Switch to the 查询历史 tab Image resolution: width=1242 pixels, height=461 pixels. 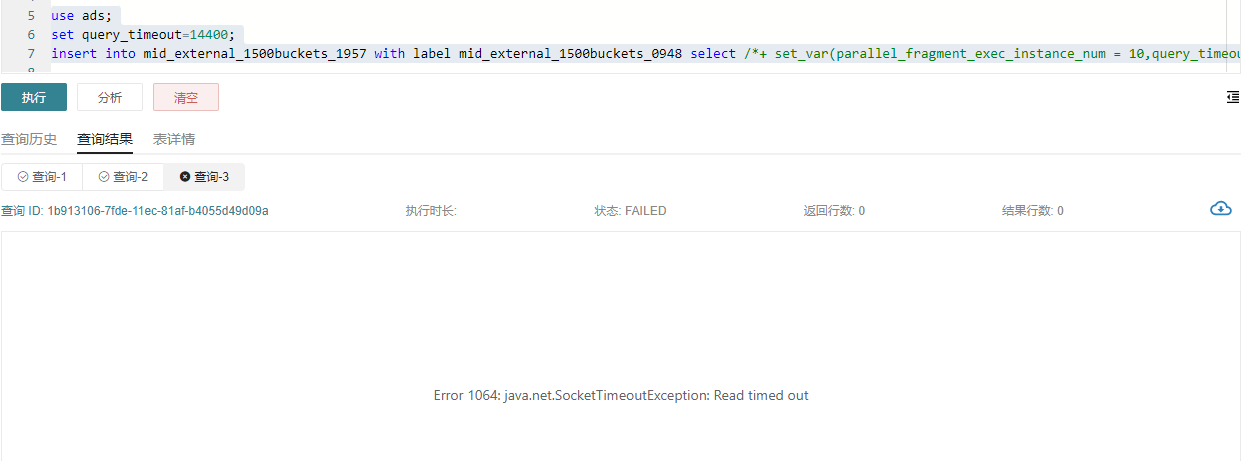point(29,139)
